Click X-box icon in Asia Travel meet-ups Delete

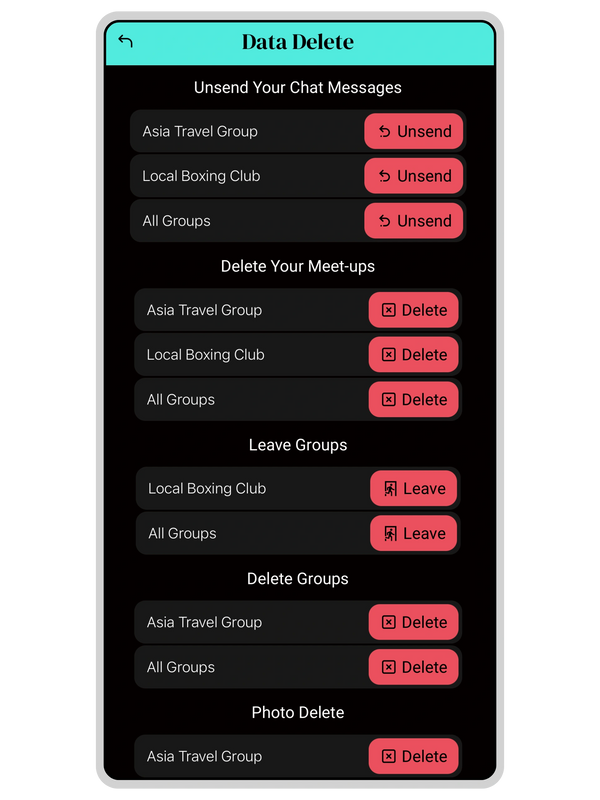point(389,310)
